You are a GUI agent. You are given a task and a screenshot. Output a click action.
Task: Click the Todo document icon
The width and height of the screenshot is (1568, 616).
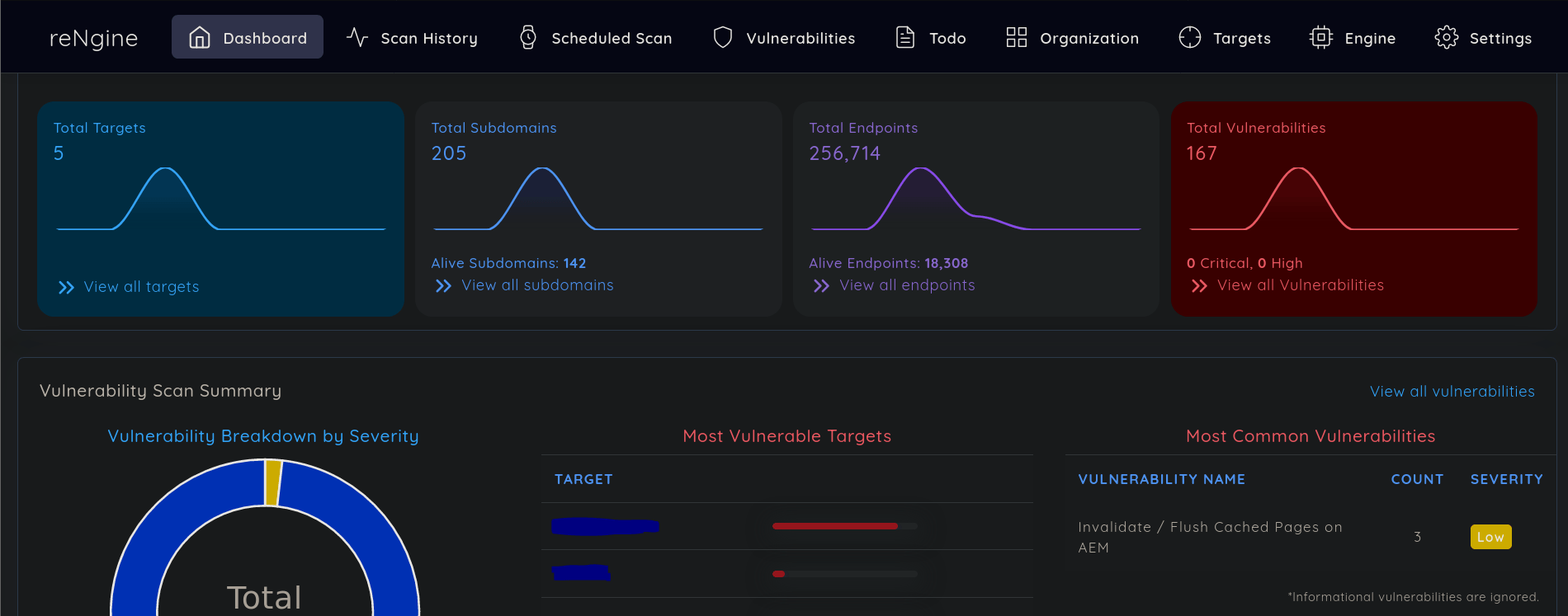coord(905,37)
